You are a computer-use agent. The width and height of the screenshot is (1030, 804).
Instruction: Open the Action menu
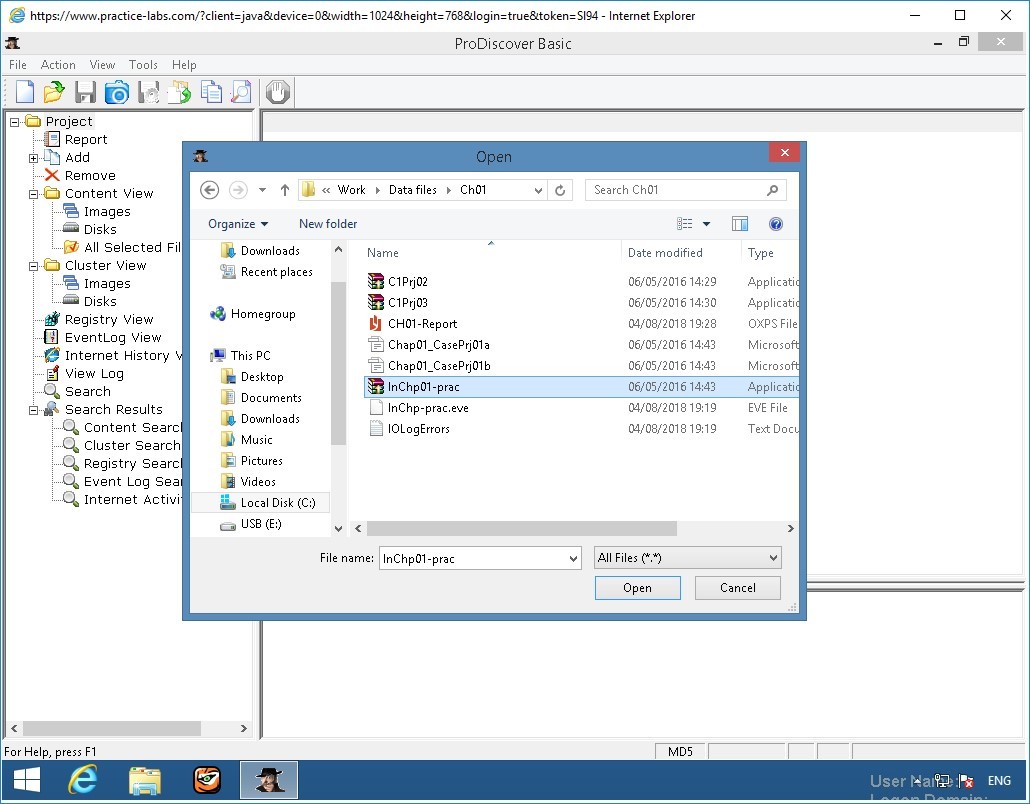coord(58,64)
